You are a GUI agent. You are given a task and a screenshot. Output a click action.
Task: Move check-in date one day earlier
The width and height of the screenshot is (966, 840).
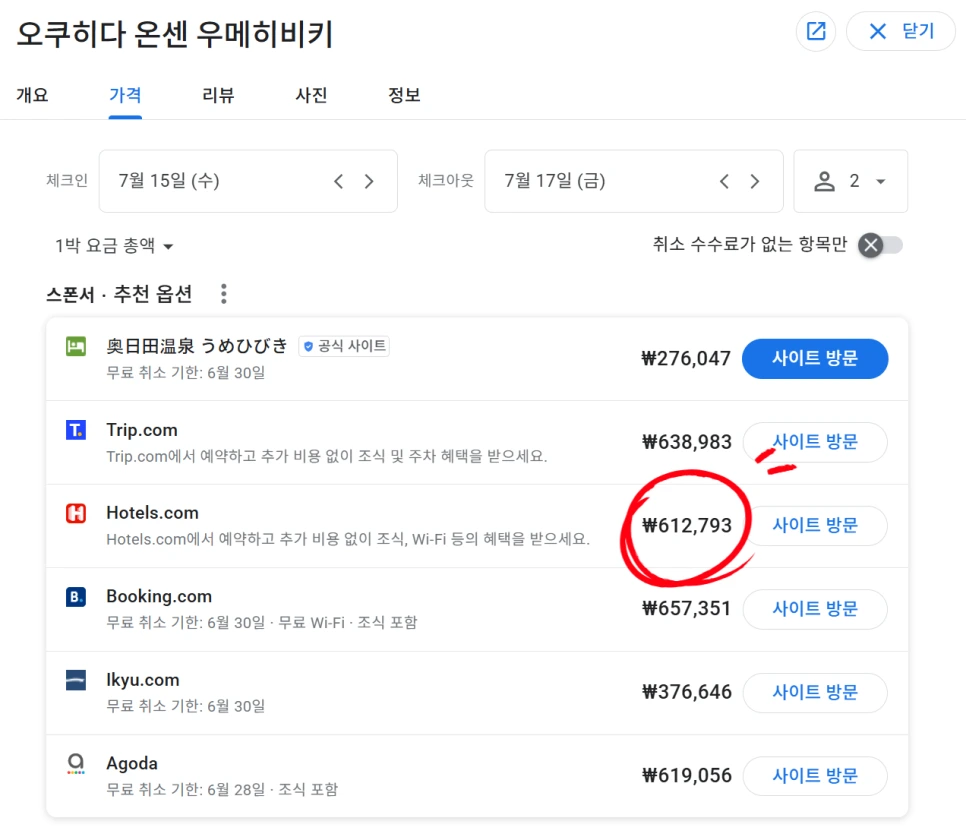pos(338,181)
